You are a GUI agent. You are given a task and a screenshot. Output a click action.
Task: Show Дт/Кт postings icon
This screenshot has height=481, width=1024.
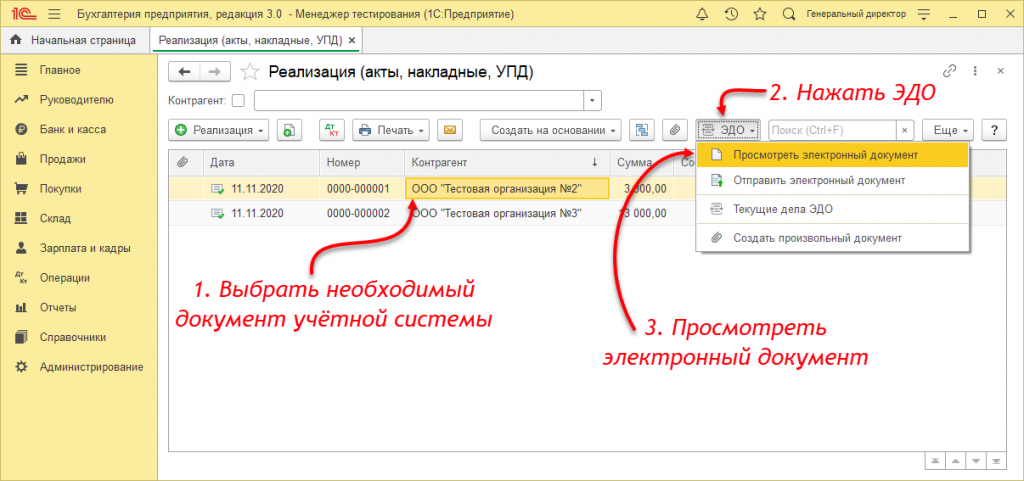coord(331,130)
